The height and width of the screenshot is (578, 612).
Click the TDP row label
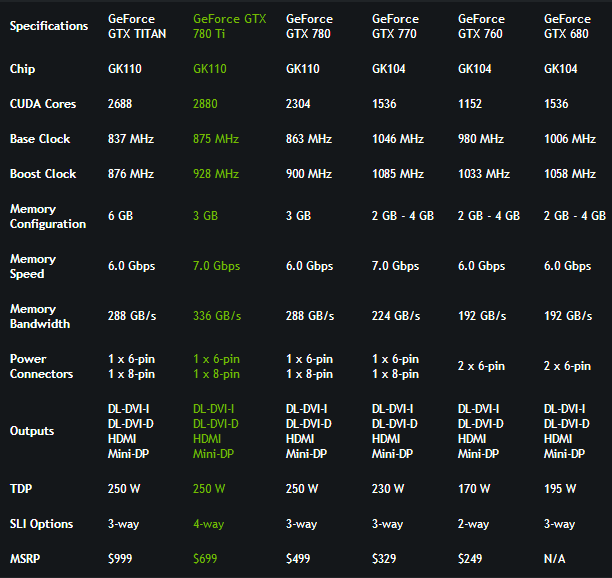[x=21, y=489]
